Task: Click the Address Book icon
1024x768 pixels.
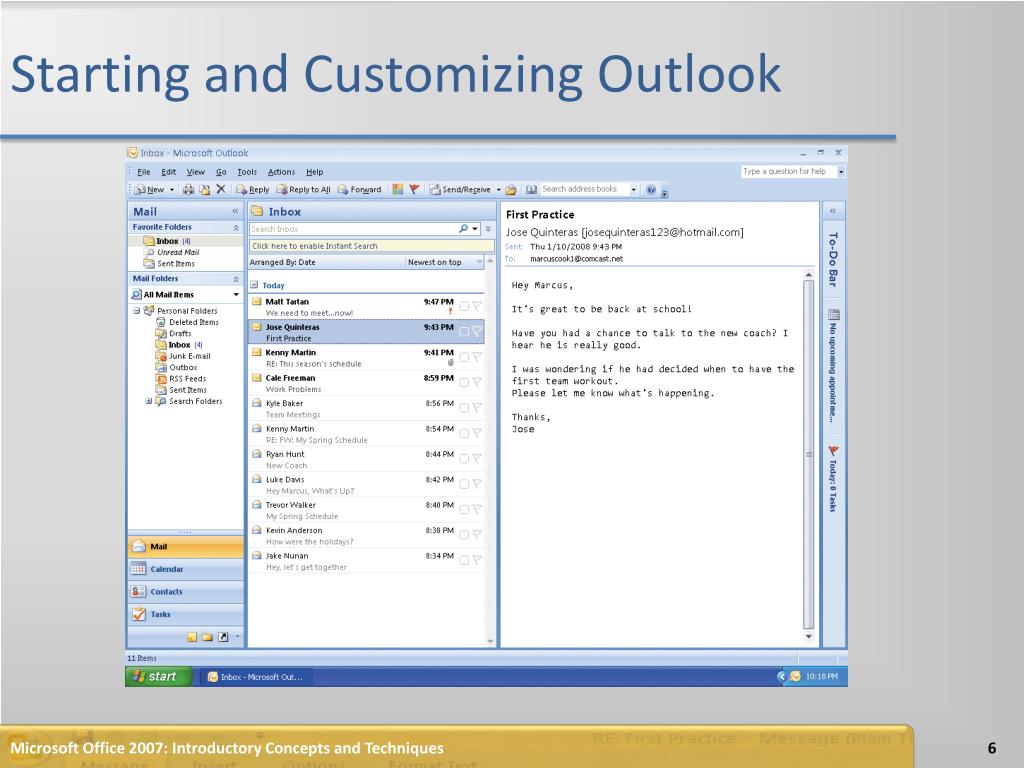Action: [532, 189]
